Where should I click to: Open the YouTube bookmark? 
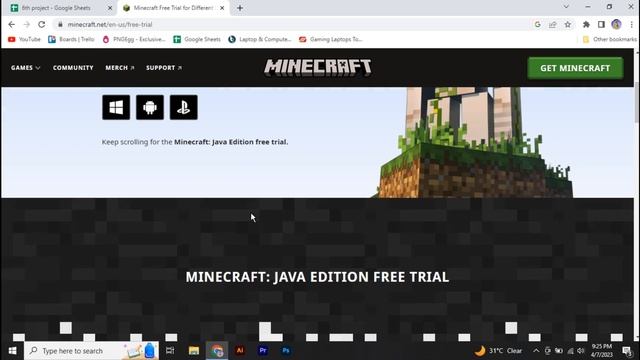[24, 39]
